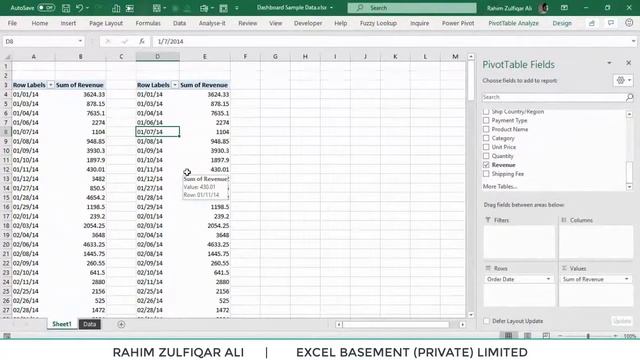Click the smiley feedback icon
Image resolution: width=640 pixels, height=360 pixels.
tap(629, 23)
